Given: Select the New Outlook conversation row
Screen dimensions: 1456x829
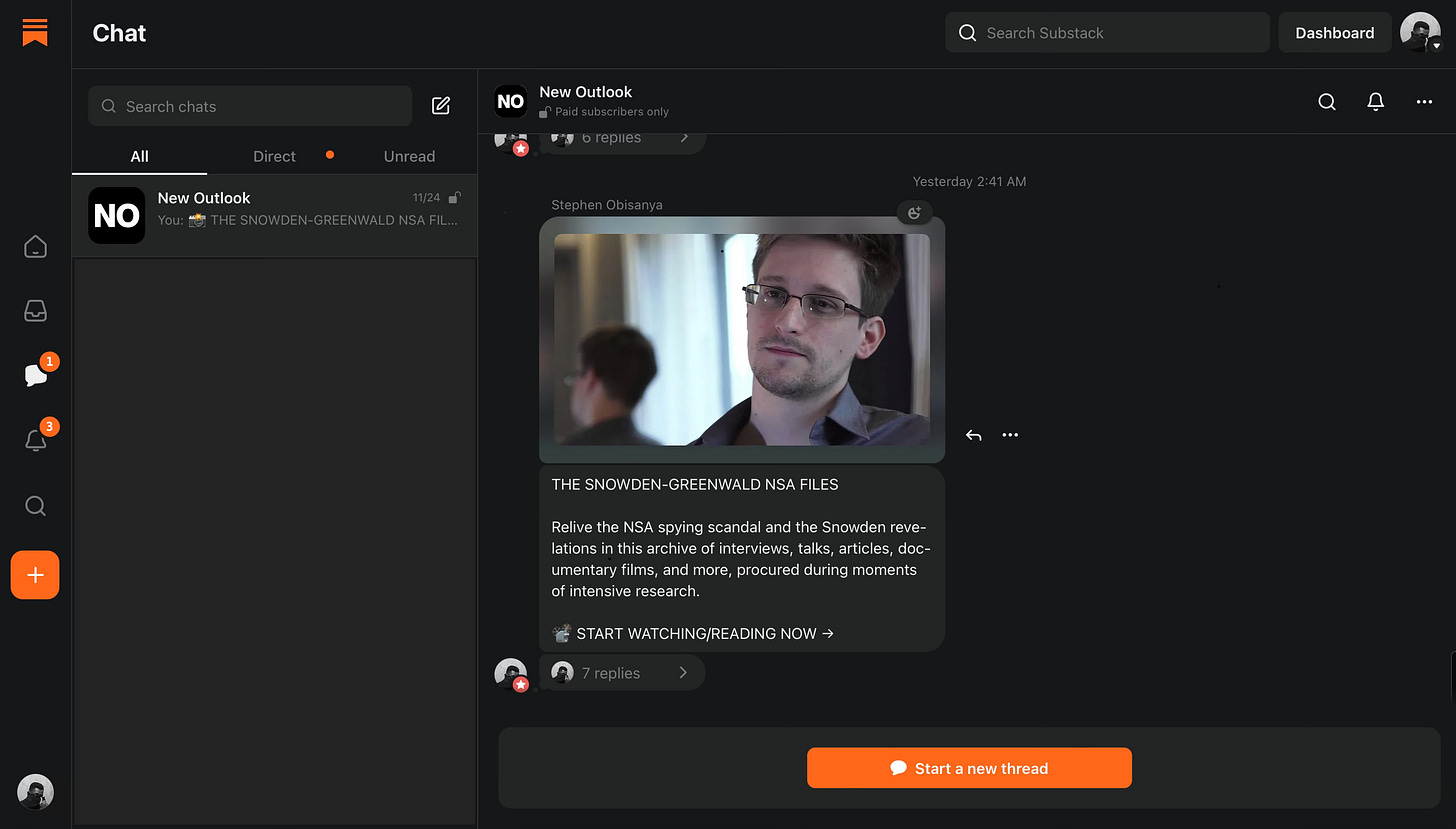Looking at the screenshot, I should 274,216.
